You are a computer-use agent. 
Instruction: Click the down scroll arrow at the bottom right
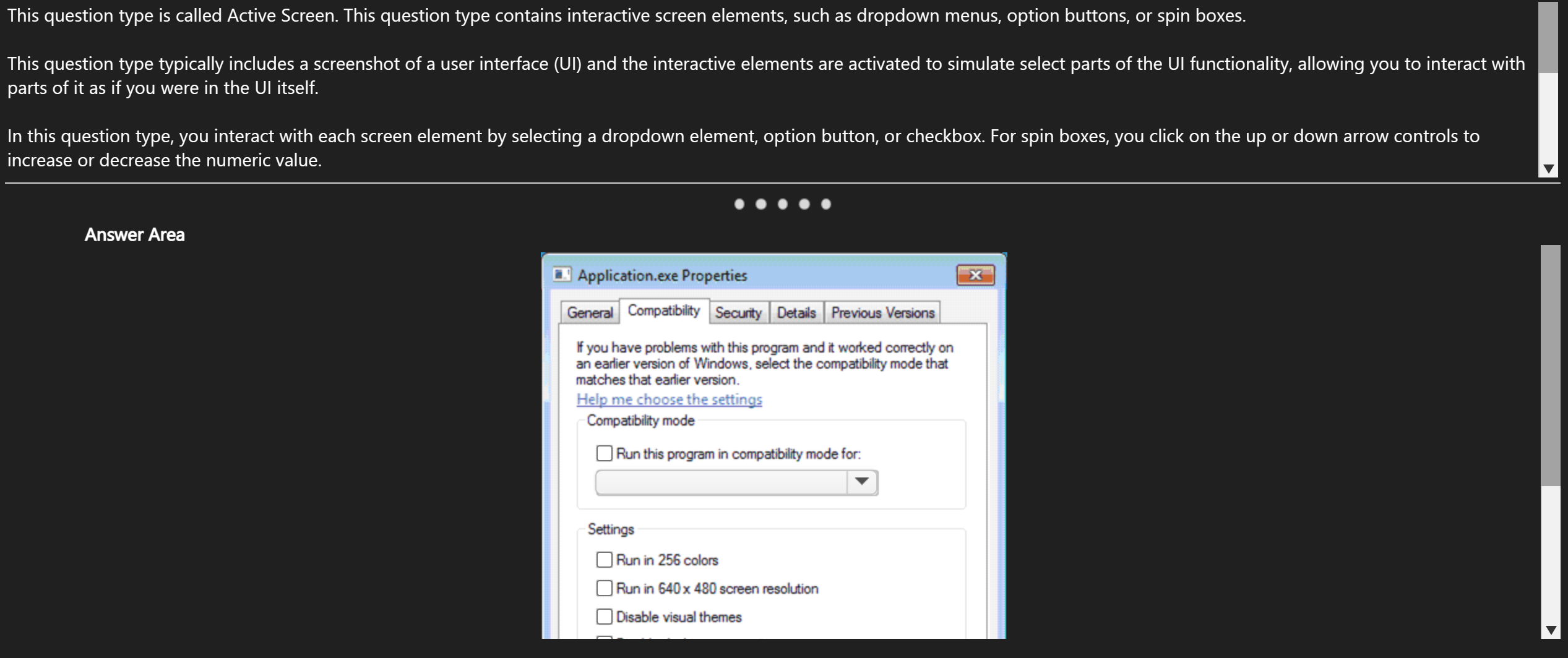(x=1551, y=630)
